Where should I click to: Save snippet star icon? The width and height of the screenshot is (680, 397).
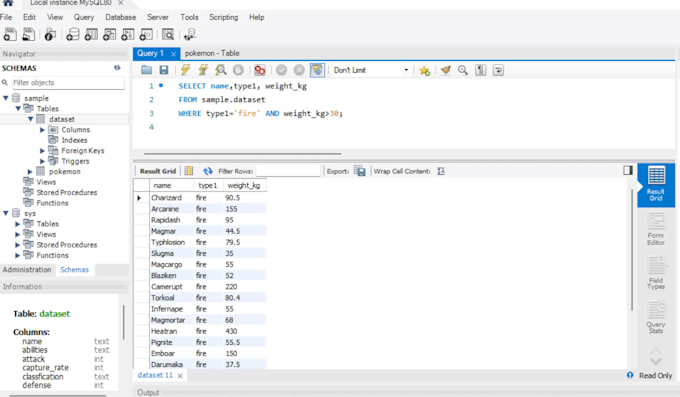pyautogui.click(x=425, y=70)
